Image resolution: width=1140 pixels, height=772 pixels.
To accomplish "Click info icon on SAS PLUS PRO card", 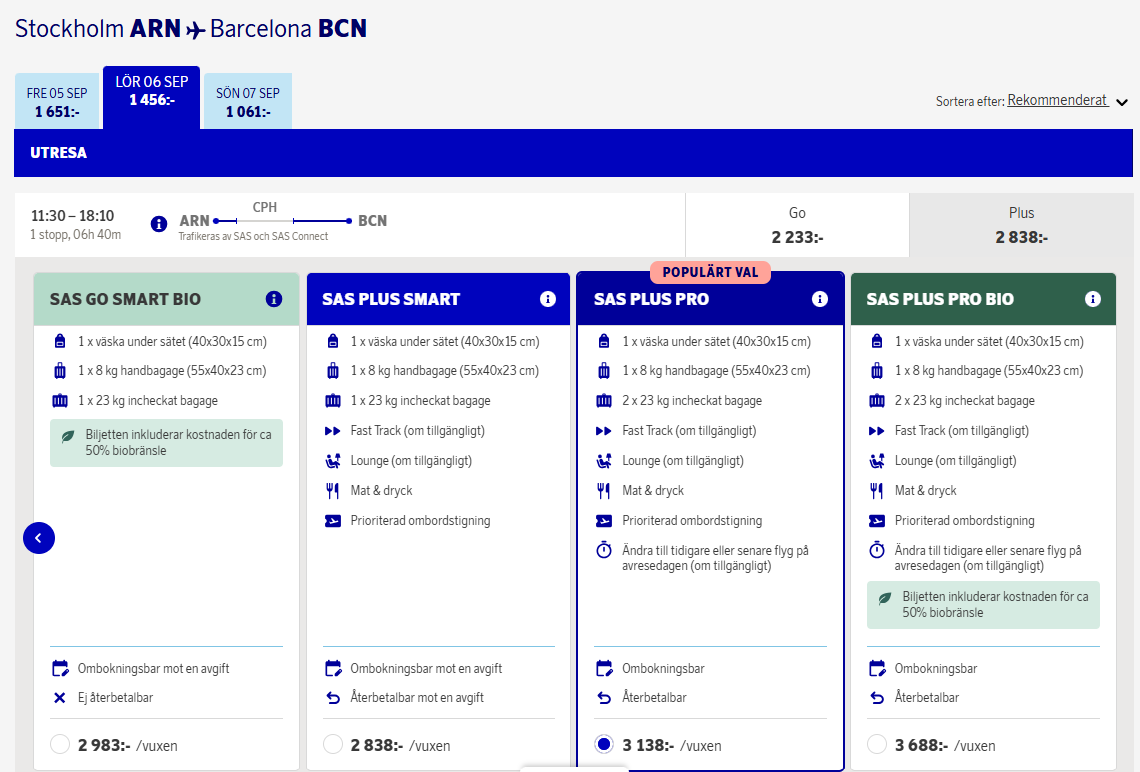I will click(820, 299).
